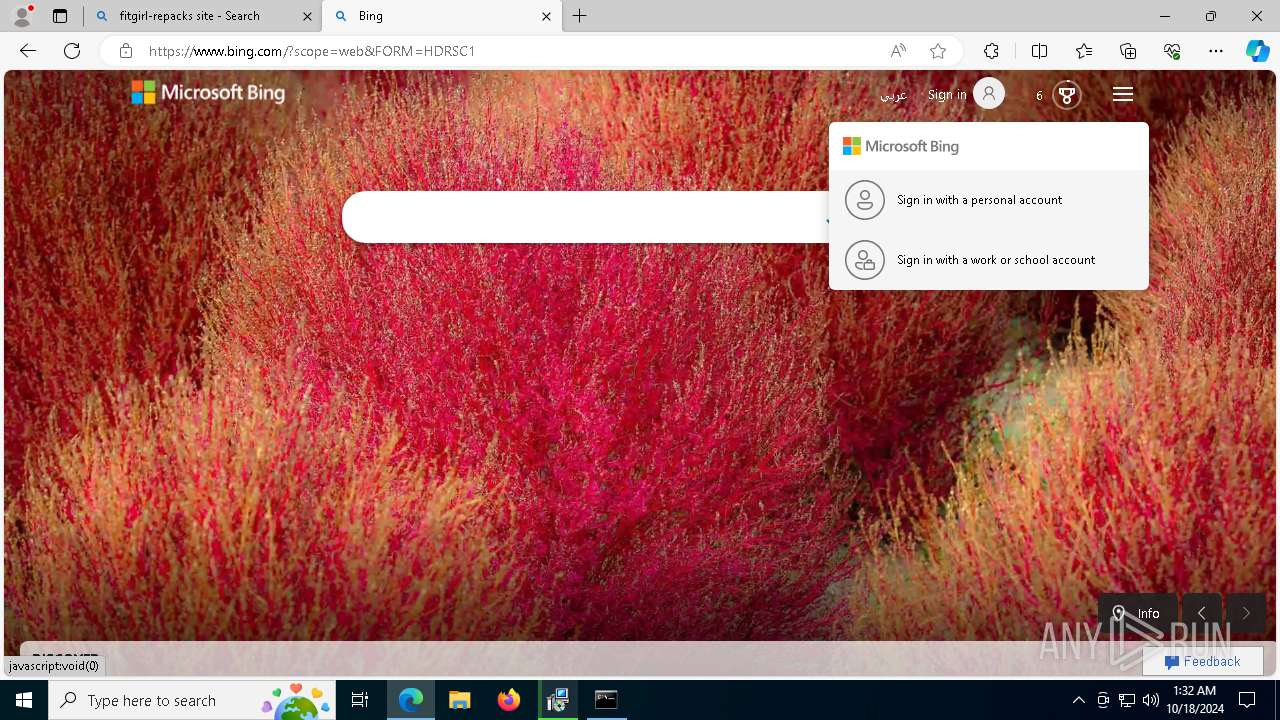This screenshot has width=1280, height=720.
Task: Open Task View on taskbar
Action: point(360,700)
